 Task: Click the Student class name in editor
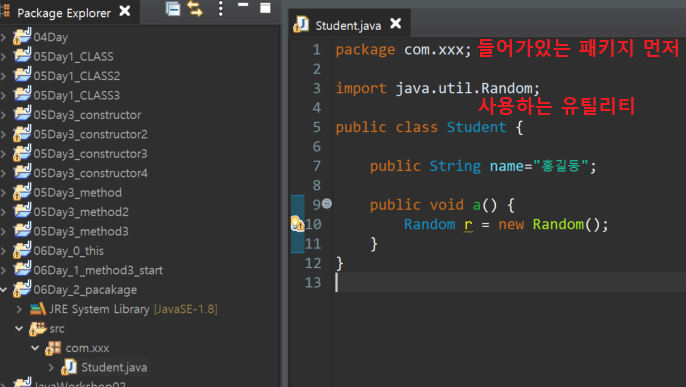[x=476, y=127]
